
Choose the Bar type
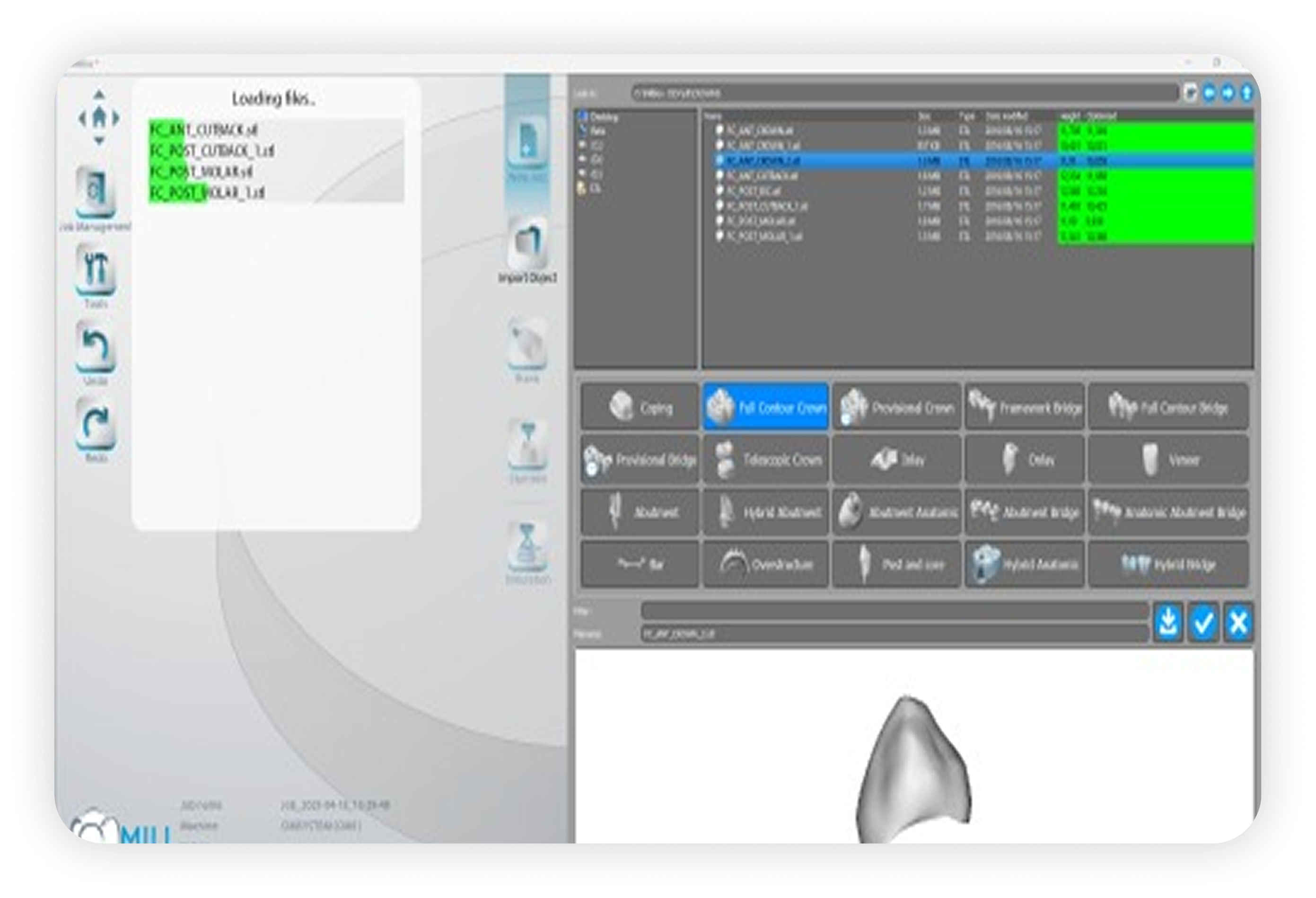[639, 564]
